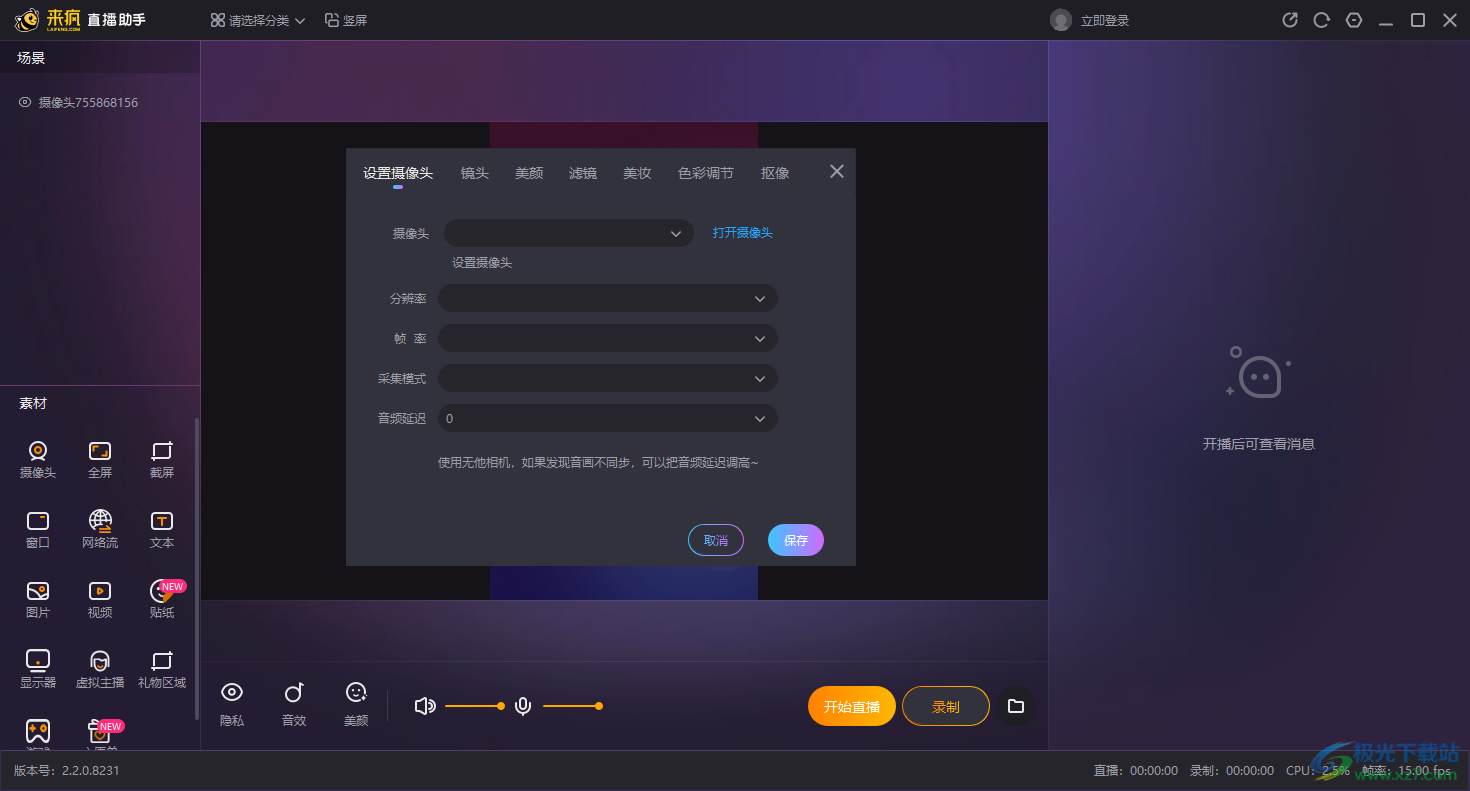Switch to 竖屏 portrait orientation
1470x791 pixels.
tap(346, 20)
